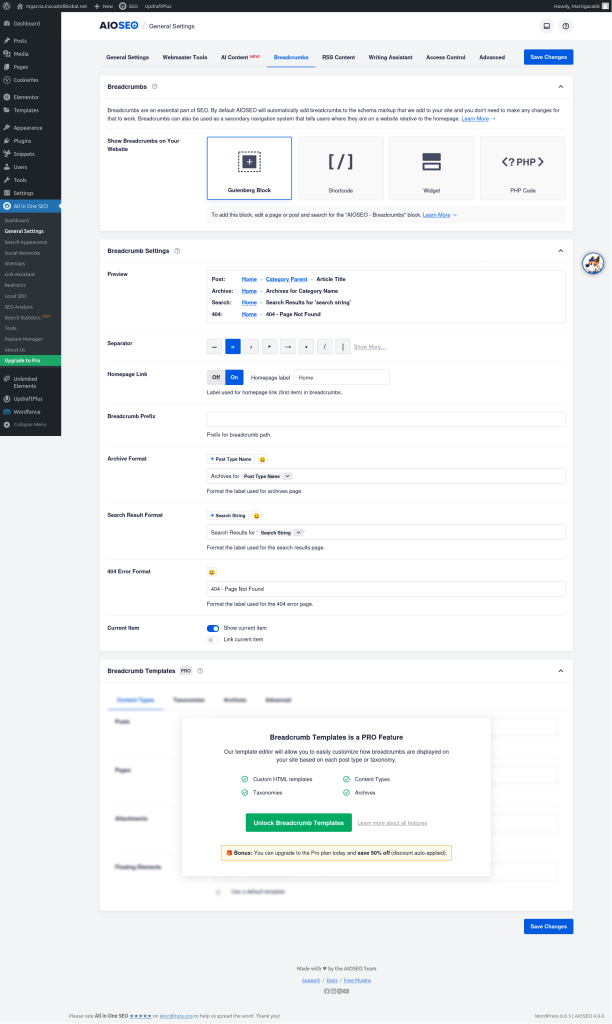Click the emoji picker for Archive Format
The height and width of the screenshot is (1024, 612).
(263, 459)
